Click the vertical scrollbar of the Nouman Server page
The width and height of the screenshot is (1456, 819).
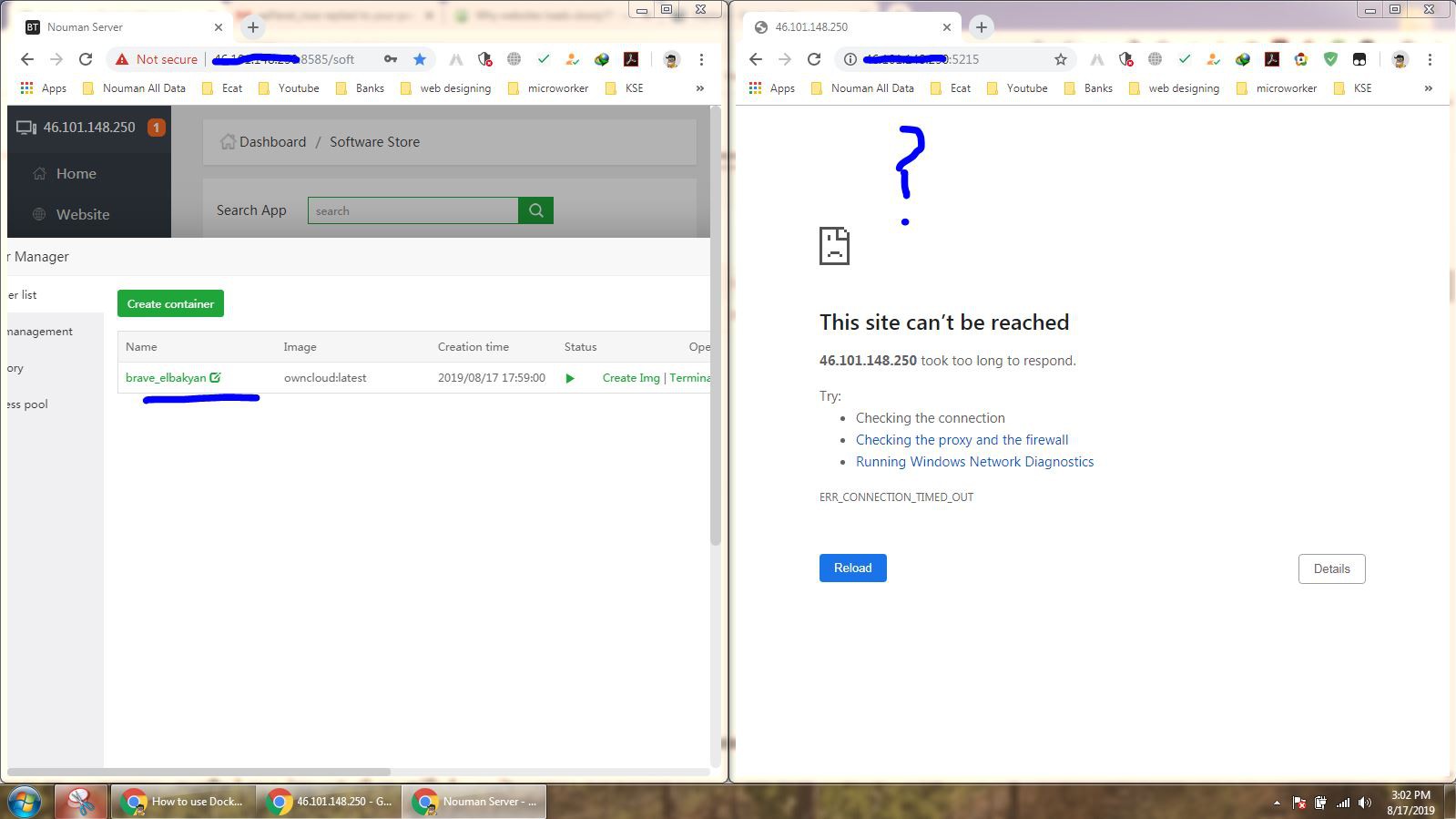[716, 328]
